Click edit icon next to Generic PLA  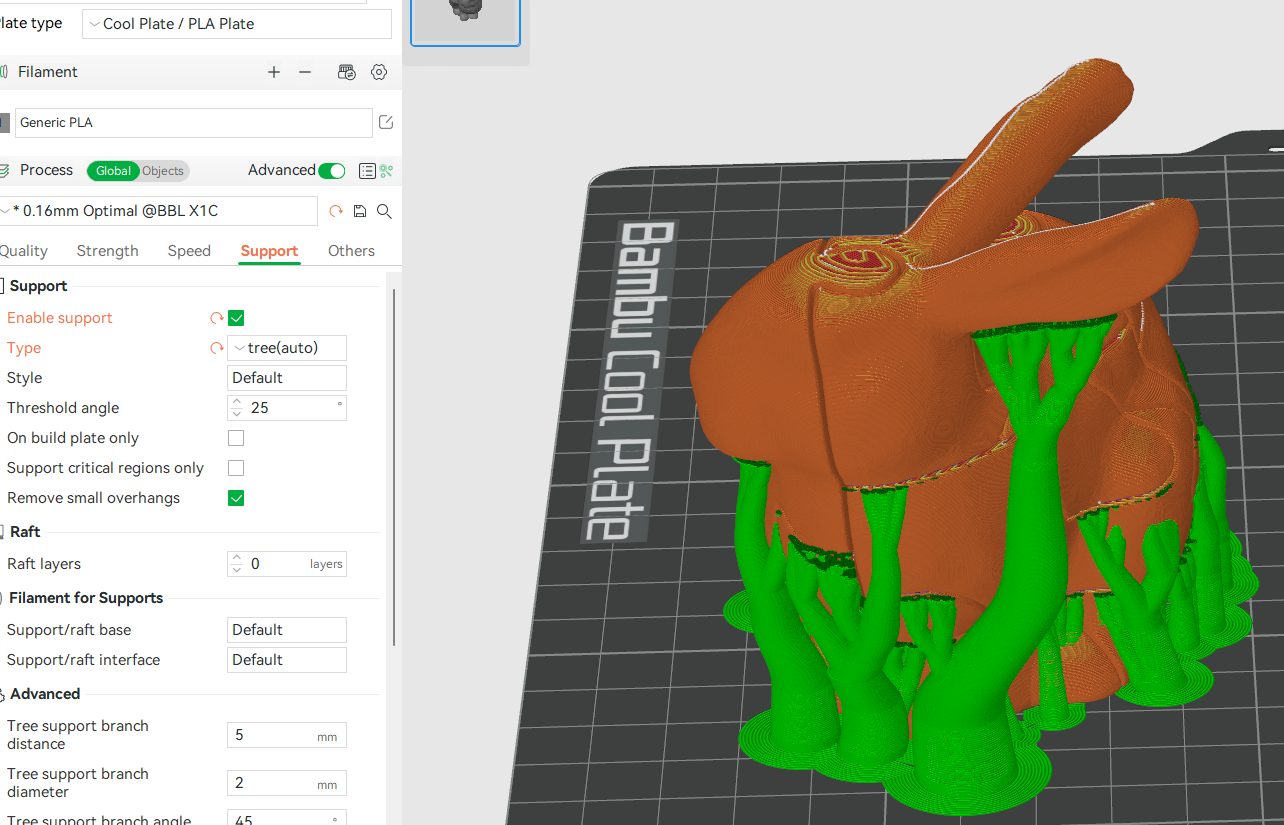point(386,122)
